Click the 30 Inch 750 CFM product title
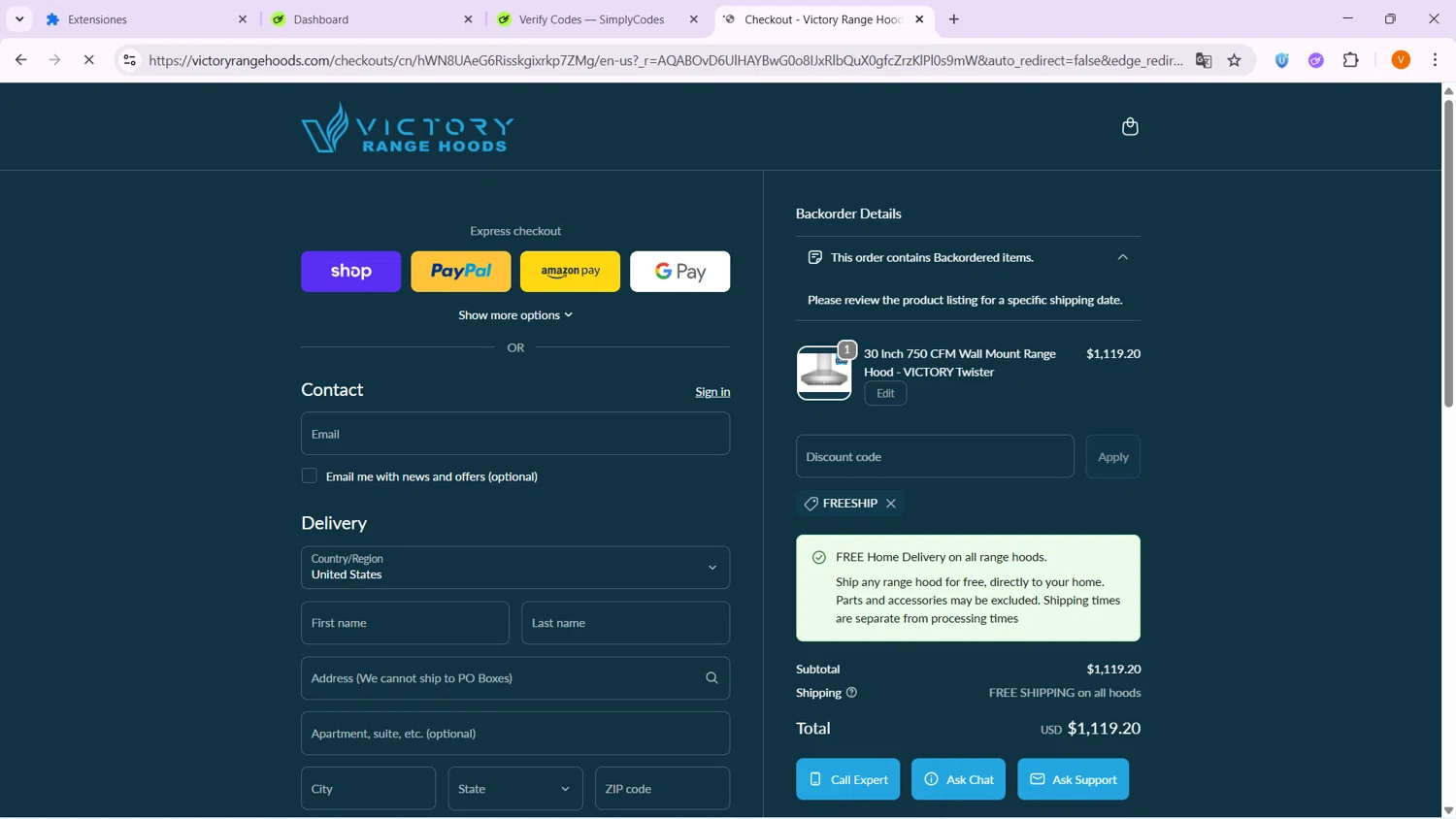Screen dimensions: 1456x819 (960, 363)
